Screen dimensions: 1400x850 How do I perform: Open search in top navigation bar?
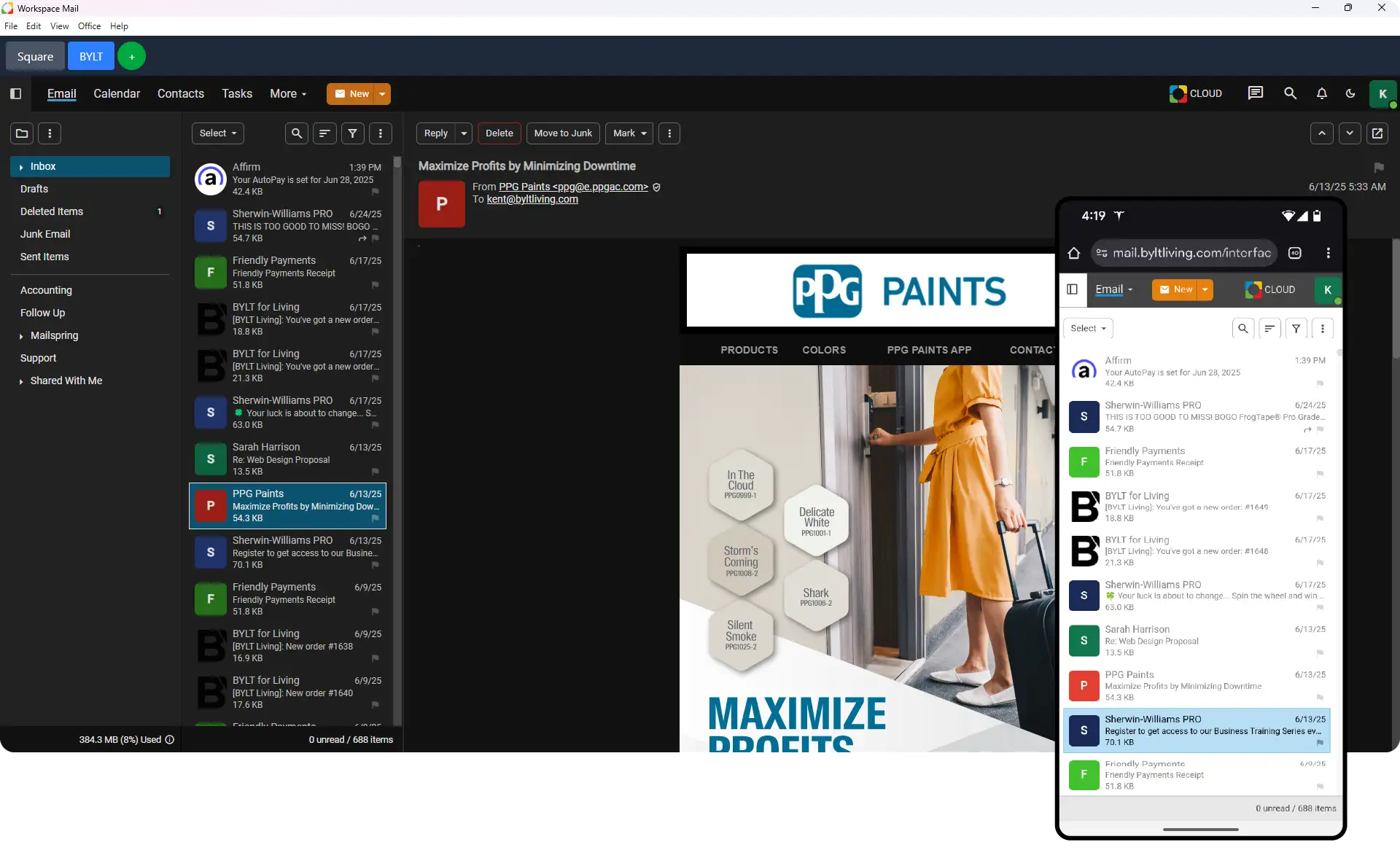click(x=1290, y=93)
